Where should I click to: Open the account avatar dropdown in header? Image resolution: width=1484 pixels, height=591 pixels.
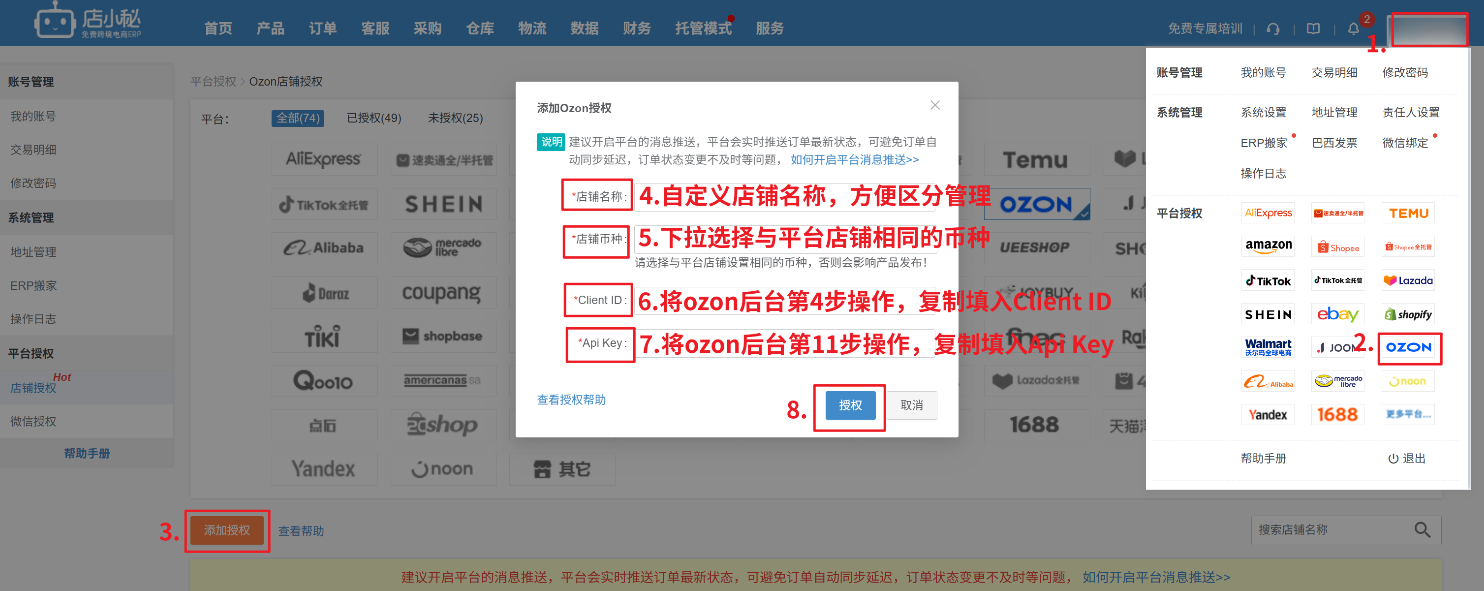[x=1429, y=29]
